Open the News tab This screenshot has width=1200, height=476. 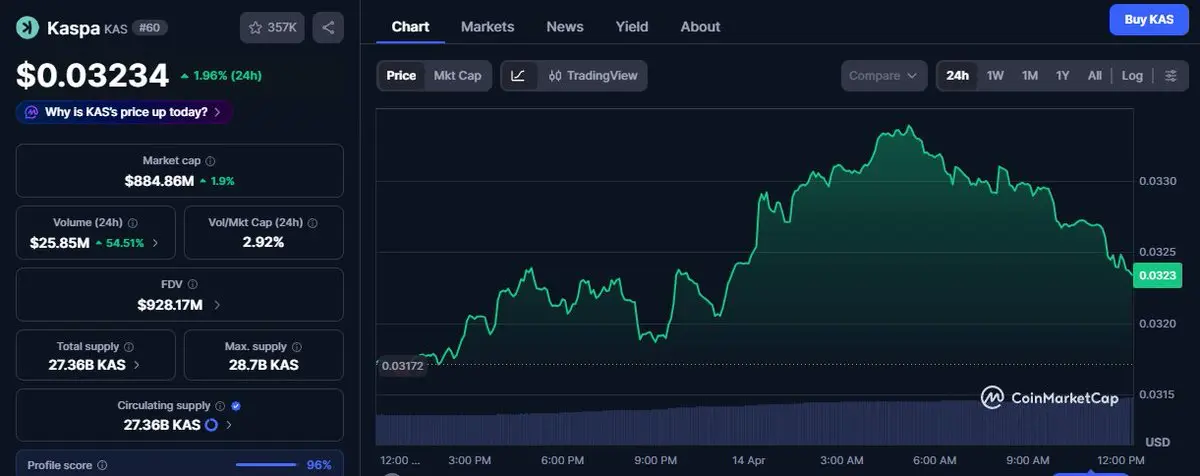[565, 27]
